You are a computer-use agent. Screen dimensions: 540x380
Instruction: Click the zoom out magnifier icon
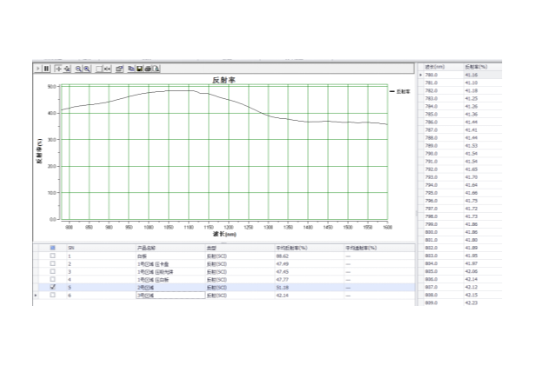tap(78, 69)
